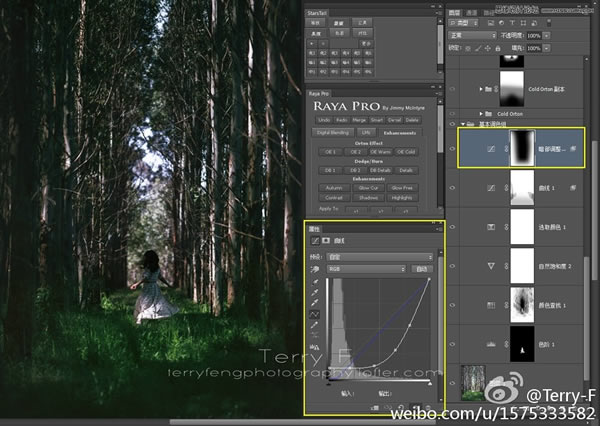Click lock transparent pixels icon
Viewport: 600px width, 426px height.
(468, 49)
